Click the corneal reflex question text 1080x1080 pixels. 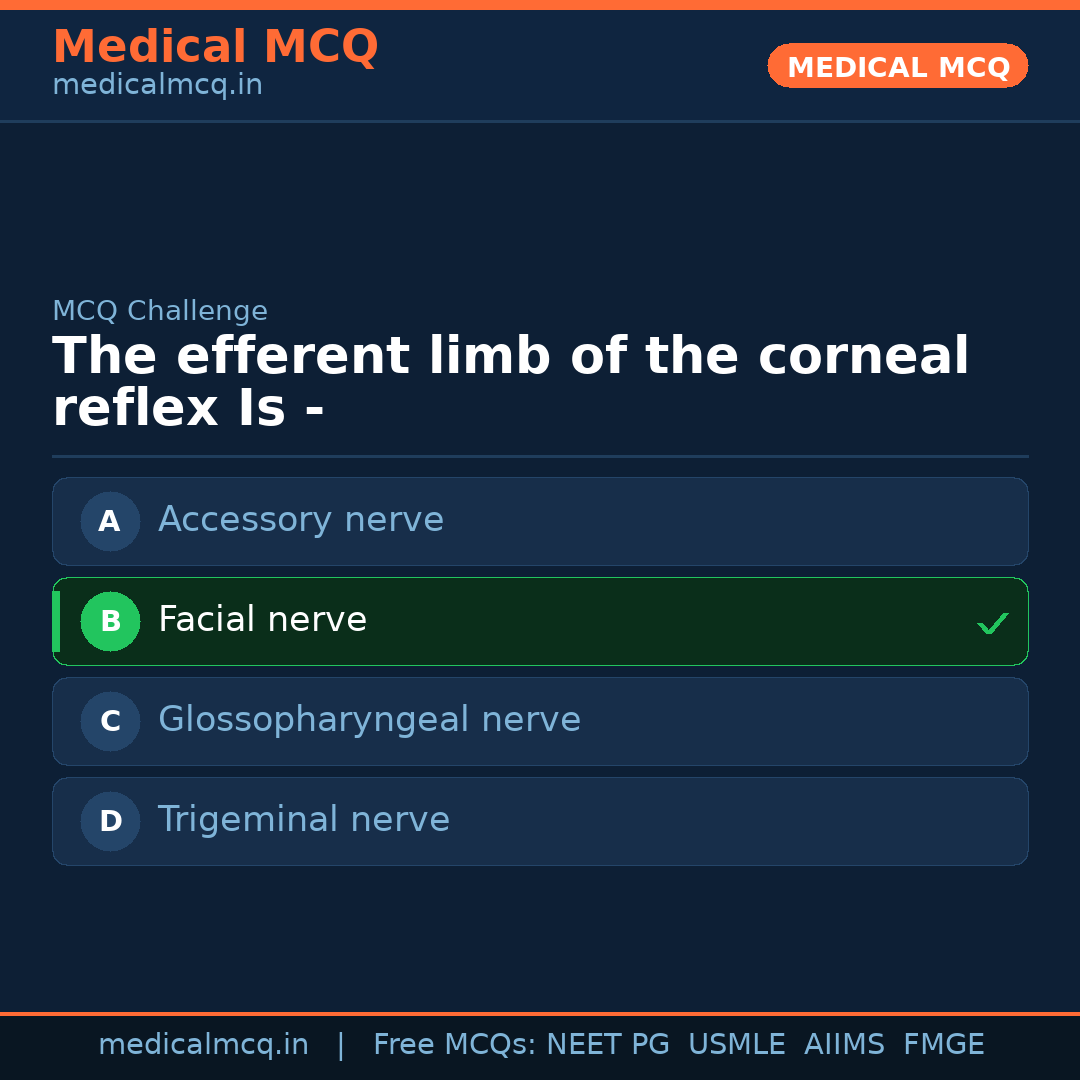510,383
